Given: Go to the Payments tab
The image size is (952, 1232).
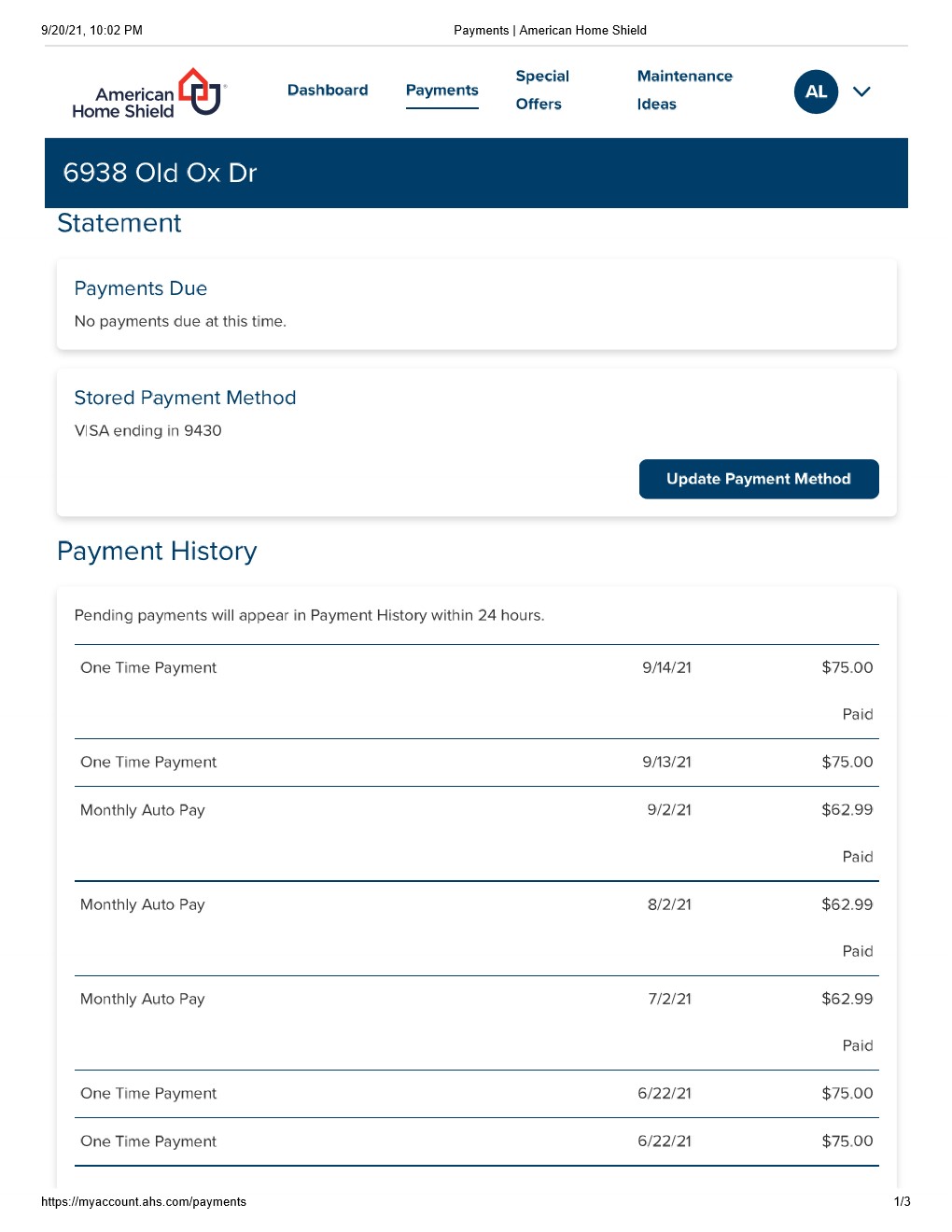Looking at the screenshot, I should tap(441, 91).
